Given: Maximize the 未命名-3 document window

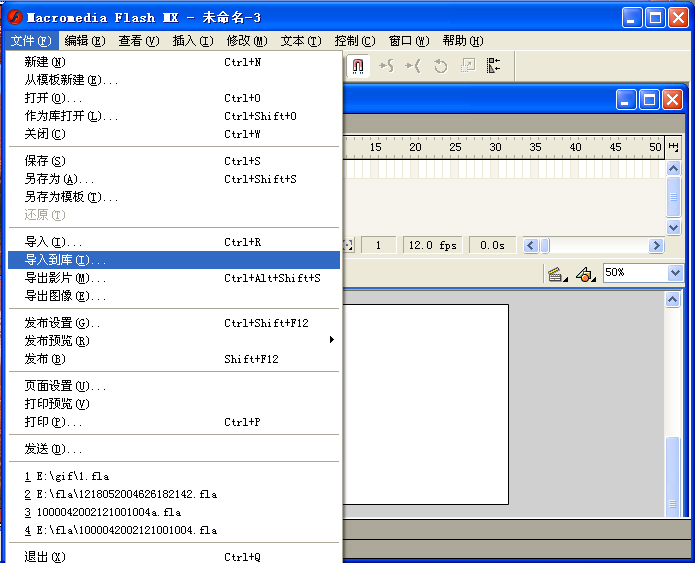Looking at the screenshot, I should pos(649,99).
